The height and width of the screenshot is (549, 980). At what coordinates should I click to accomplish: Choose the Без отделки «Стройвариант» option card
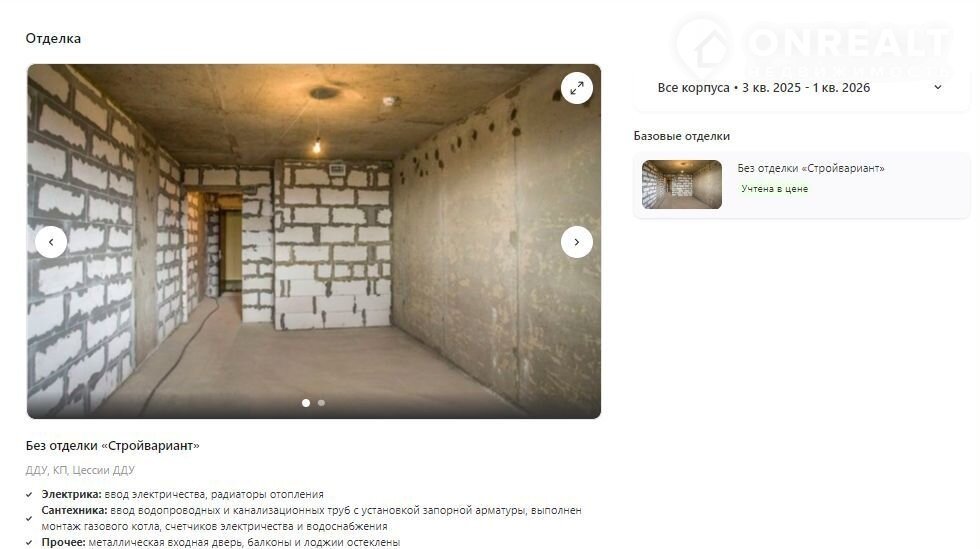tap(801, 185)
